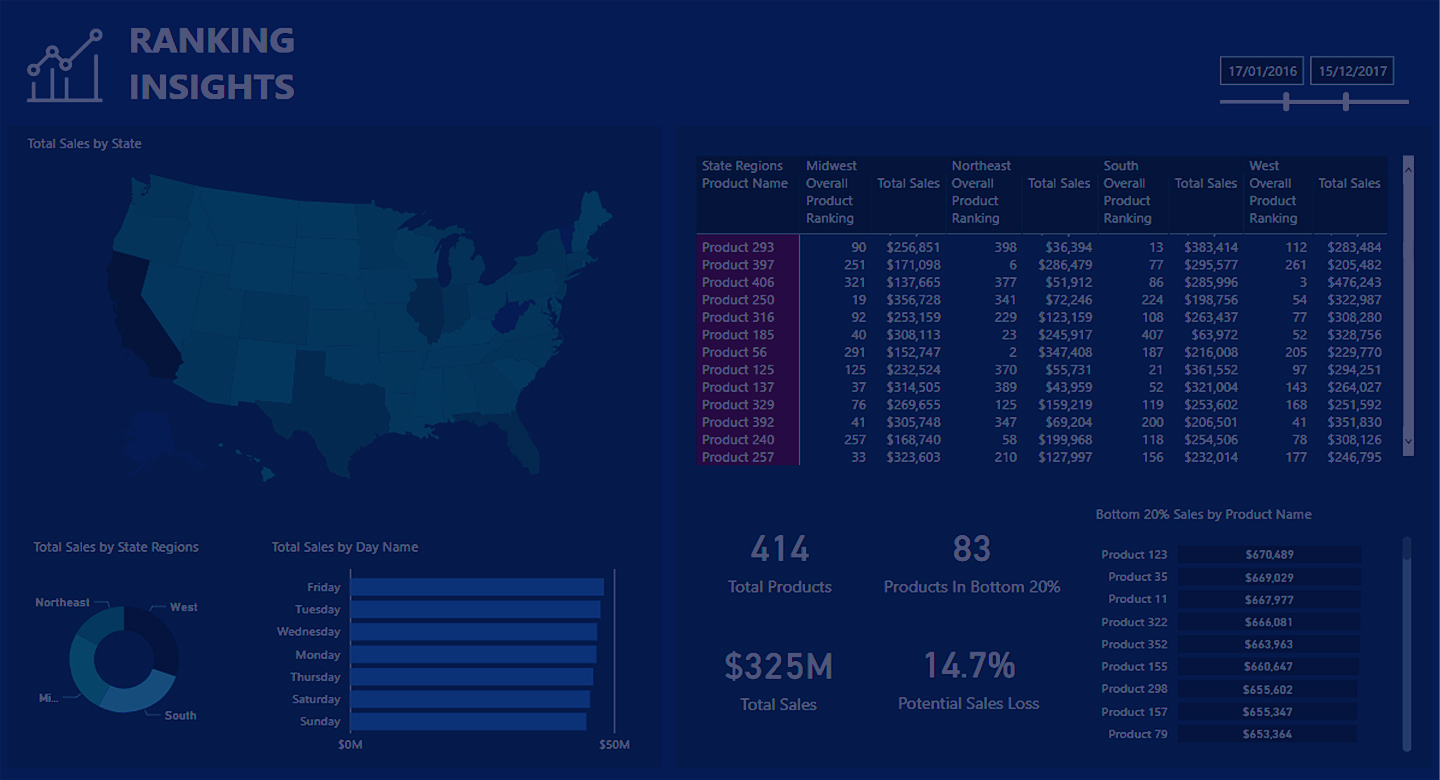1440x780 pixels.
Task: Select the Product 392 row label
Action: click(x=738, y=422)
